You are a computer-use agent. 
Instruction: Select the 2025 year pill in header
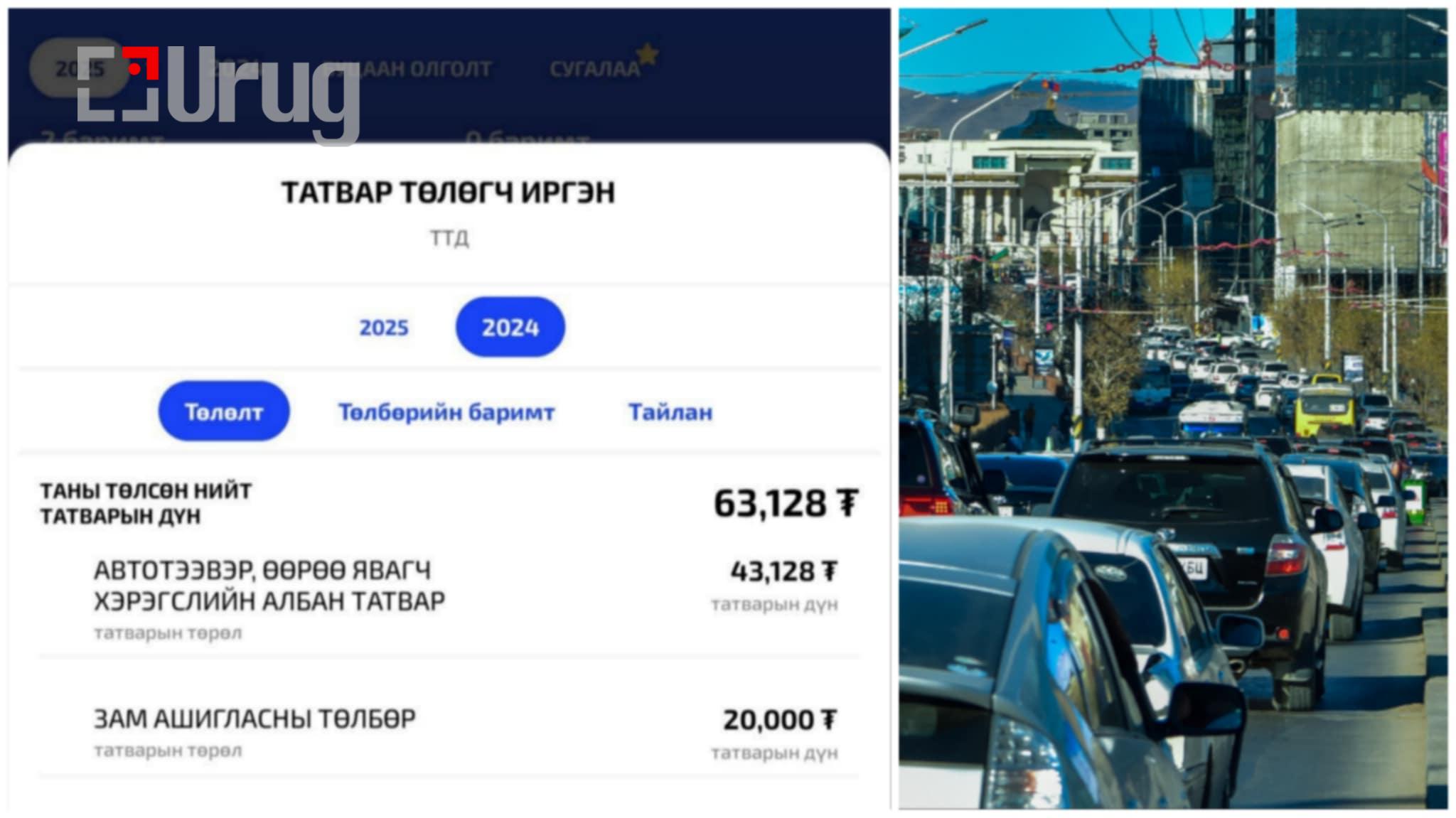pyautogui.click(x=80, y=69)
